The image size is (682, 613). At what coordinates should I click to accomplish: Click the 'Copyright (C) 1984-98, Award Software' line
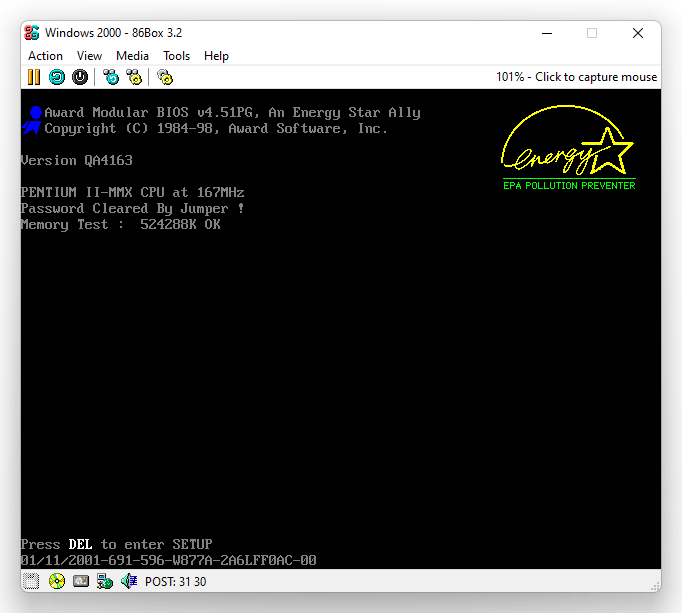(216, 129)
